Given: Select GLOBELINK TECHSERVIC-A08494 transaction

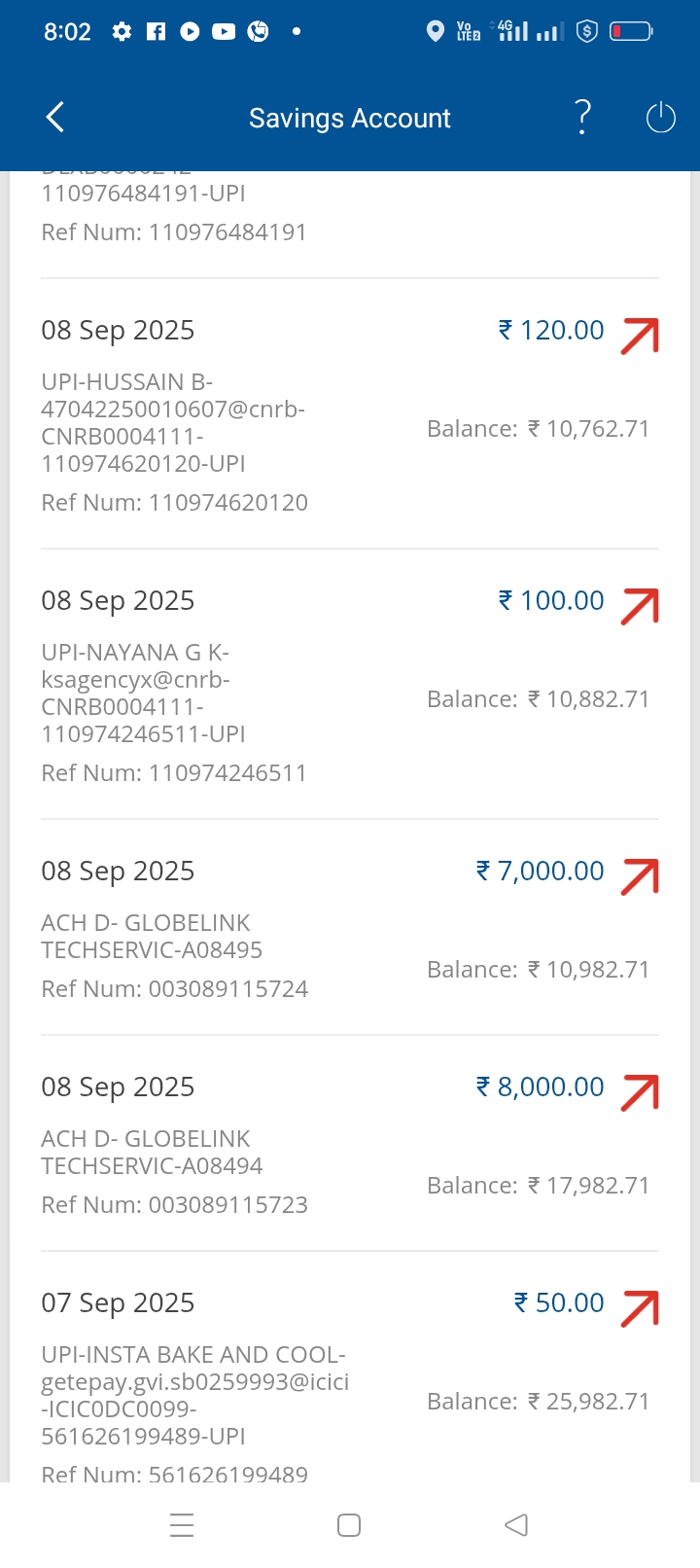Looking at the screenshot, I should 152,1152.
